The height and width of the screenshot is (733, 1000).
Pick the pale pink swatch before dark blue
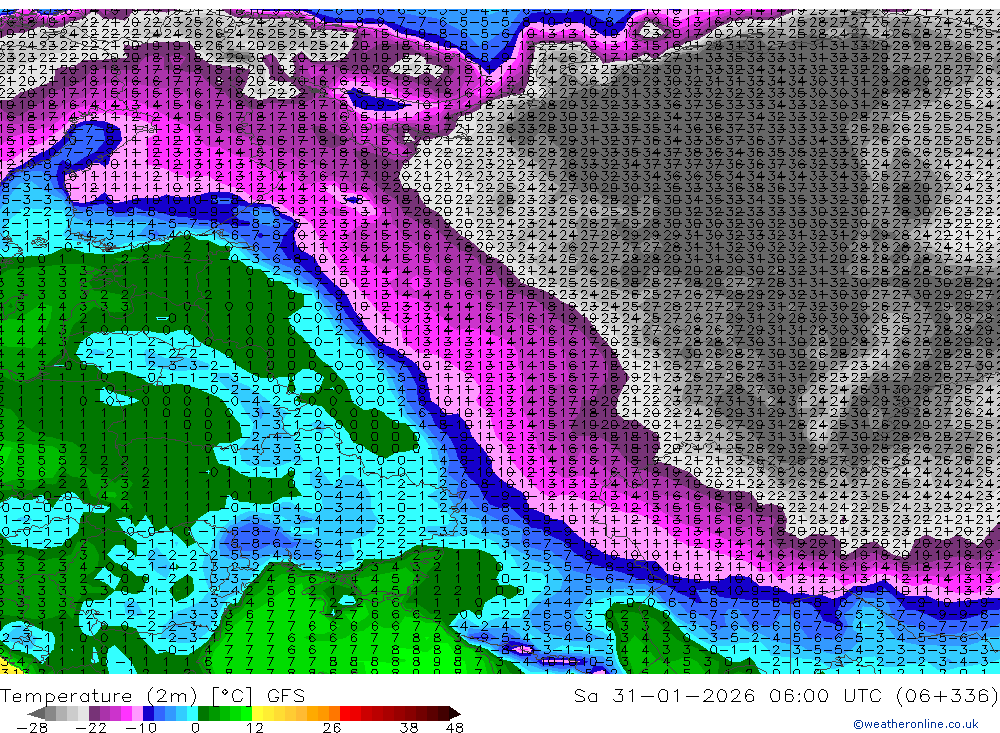[137, 713]
